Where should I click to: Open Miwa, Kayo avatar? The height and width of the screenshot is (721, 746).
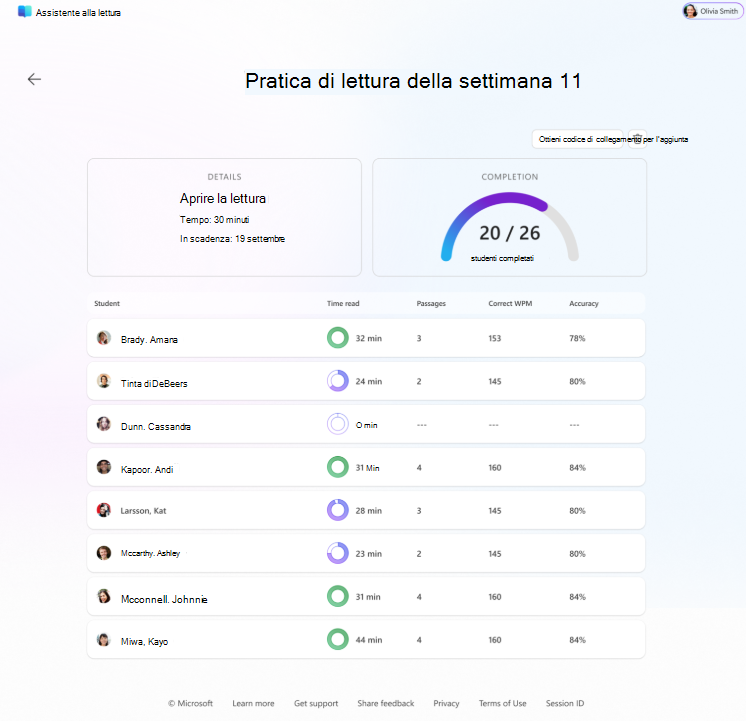pos(104,639)
